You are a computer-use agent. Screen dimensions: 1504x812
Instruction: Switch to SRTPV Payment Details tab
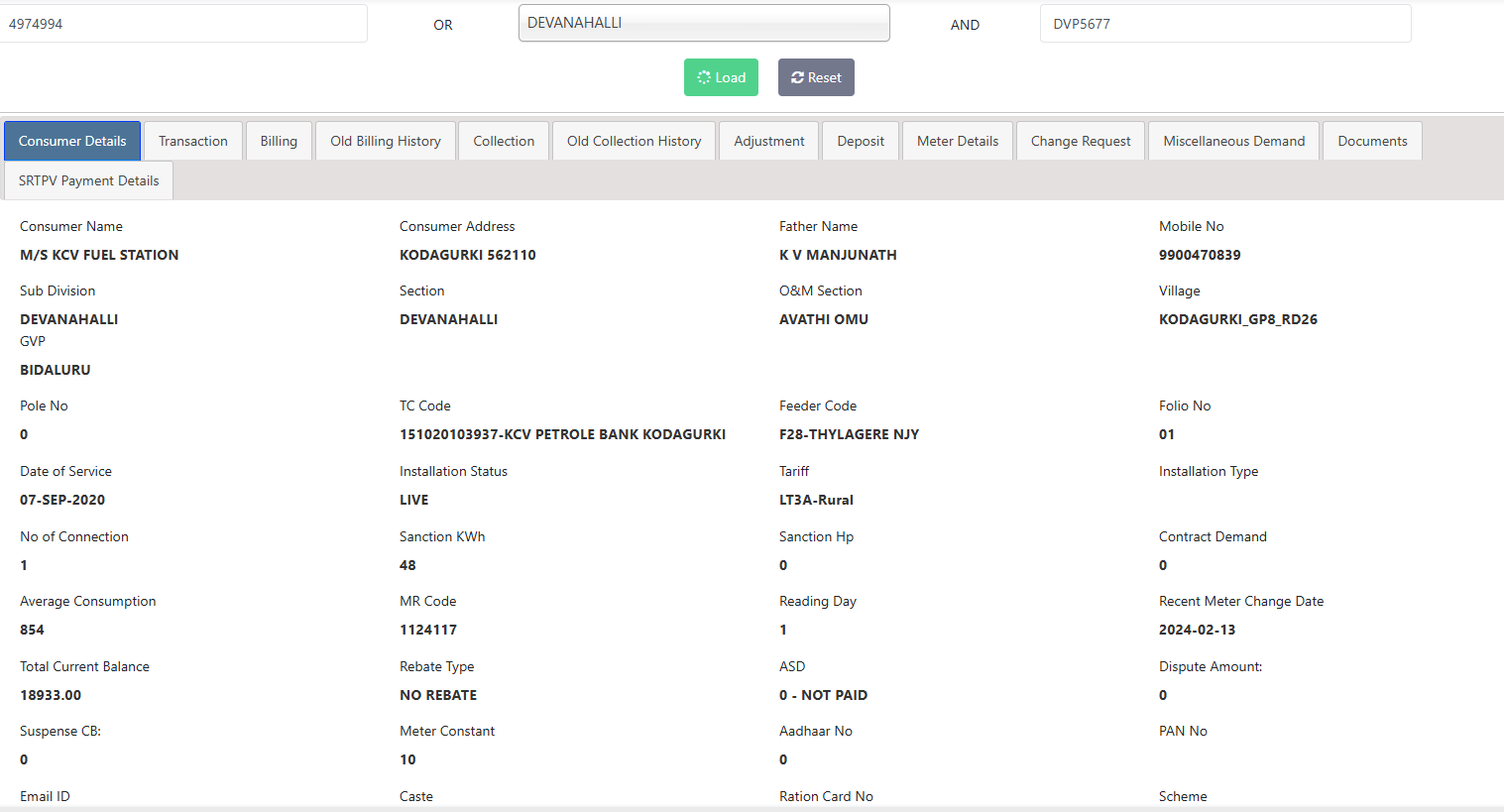[x=88, y=180]
